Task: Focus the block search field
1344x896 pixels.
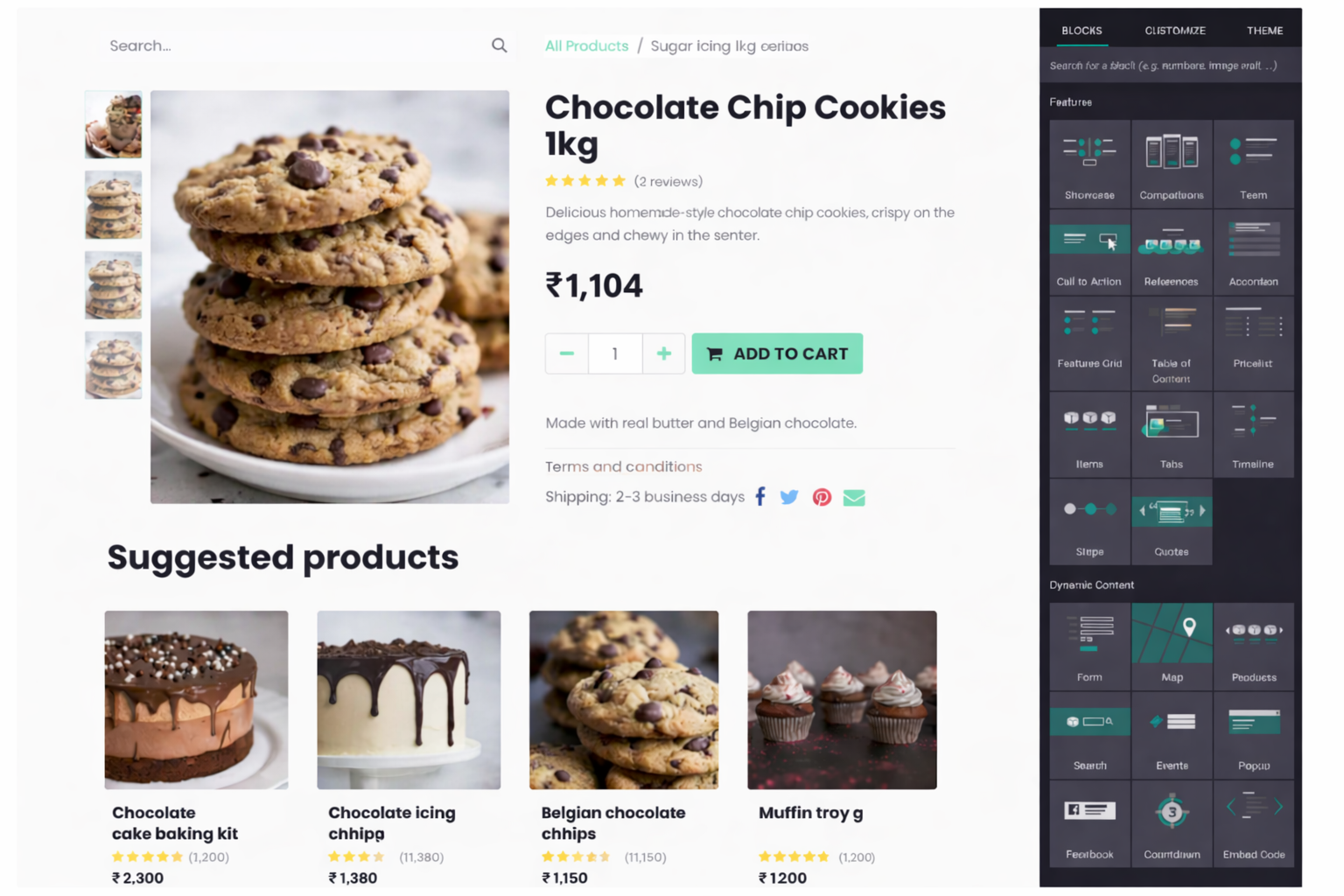Action: pyautogui.click(x=1170, y=66)
